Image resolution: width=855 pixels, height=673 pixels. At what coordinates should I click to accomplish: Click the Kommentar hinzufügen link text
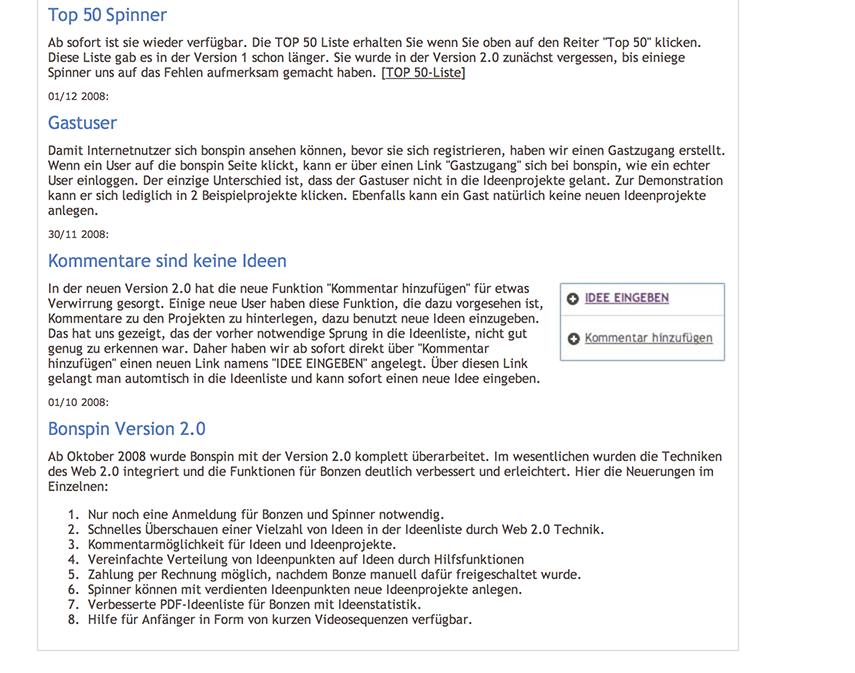click(648, 338)
